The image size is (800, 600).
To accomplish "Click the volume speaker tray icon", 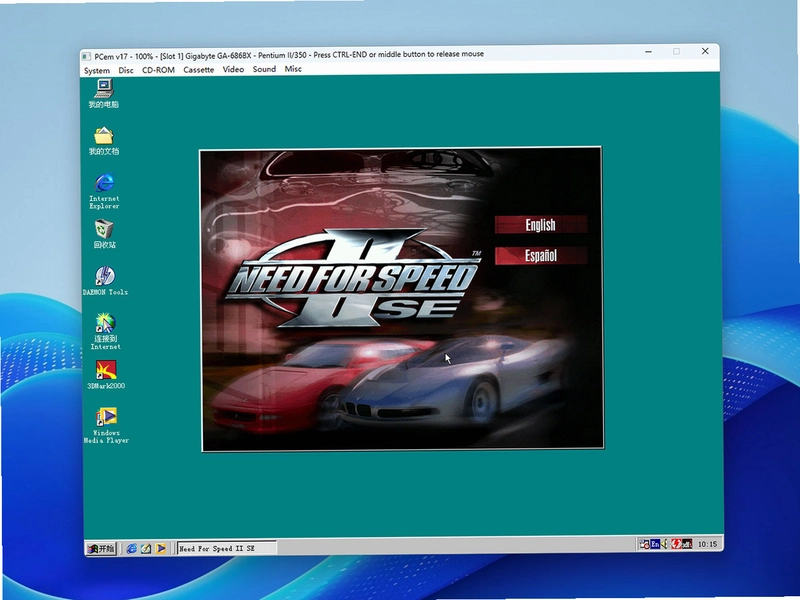I will [665, 544].
